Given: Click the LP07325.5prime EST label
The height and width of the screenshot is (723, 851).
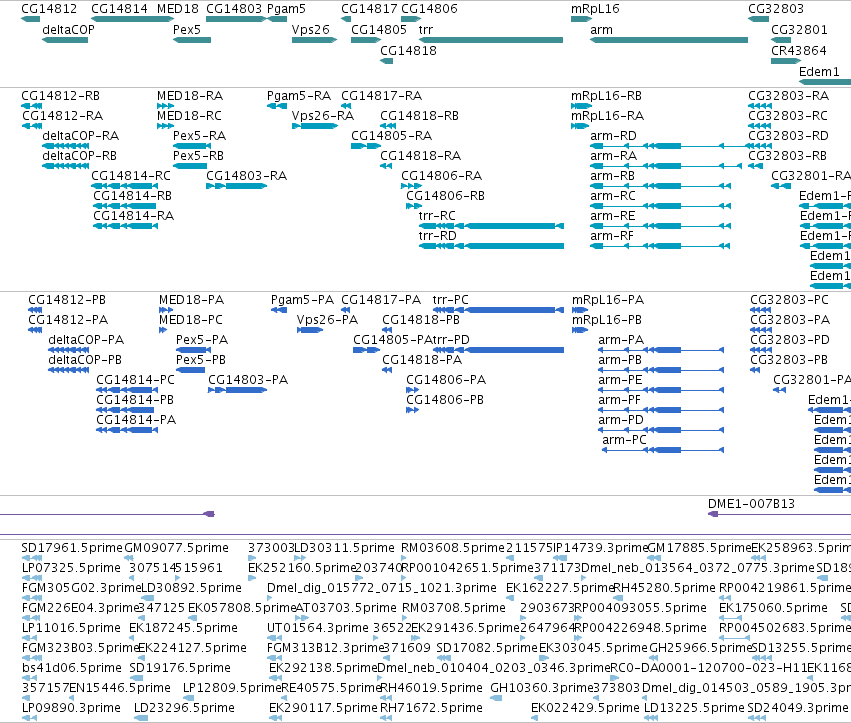Looking at the screenshot, I should tap(71, 568).
